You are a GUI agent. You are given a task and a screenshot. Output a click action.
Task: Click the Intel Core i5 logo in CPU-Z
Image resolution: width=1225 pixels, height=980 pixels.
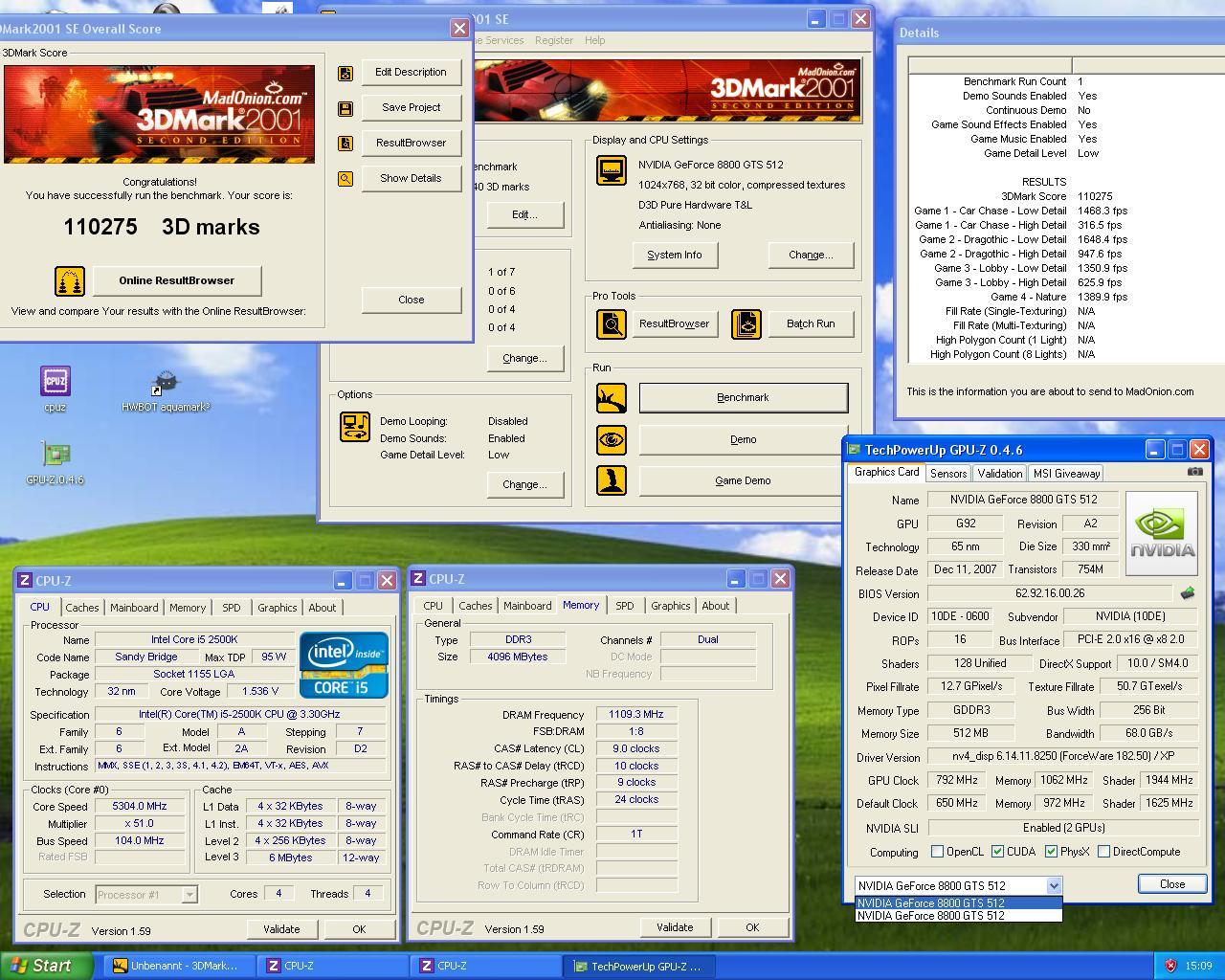[345, 664]
